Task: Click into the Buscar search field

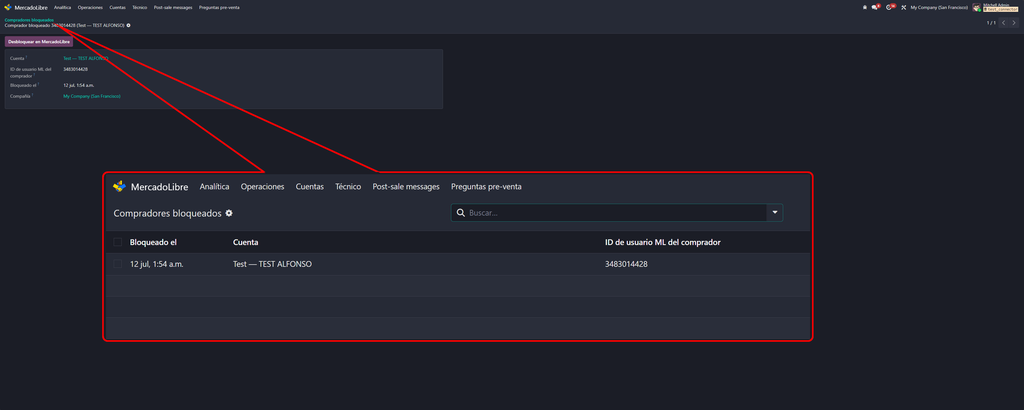Action: coord(616,213)
